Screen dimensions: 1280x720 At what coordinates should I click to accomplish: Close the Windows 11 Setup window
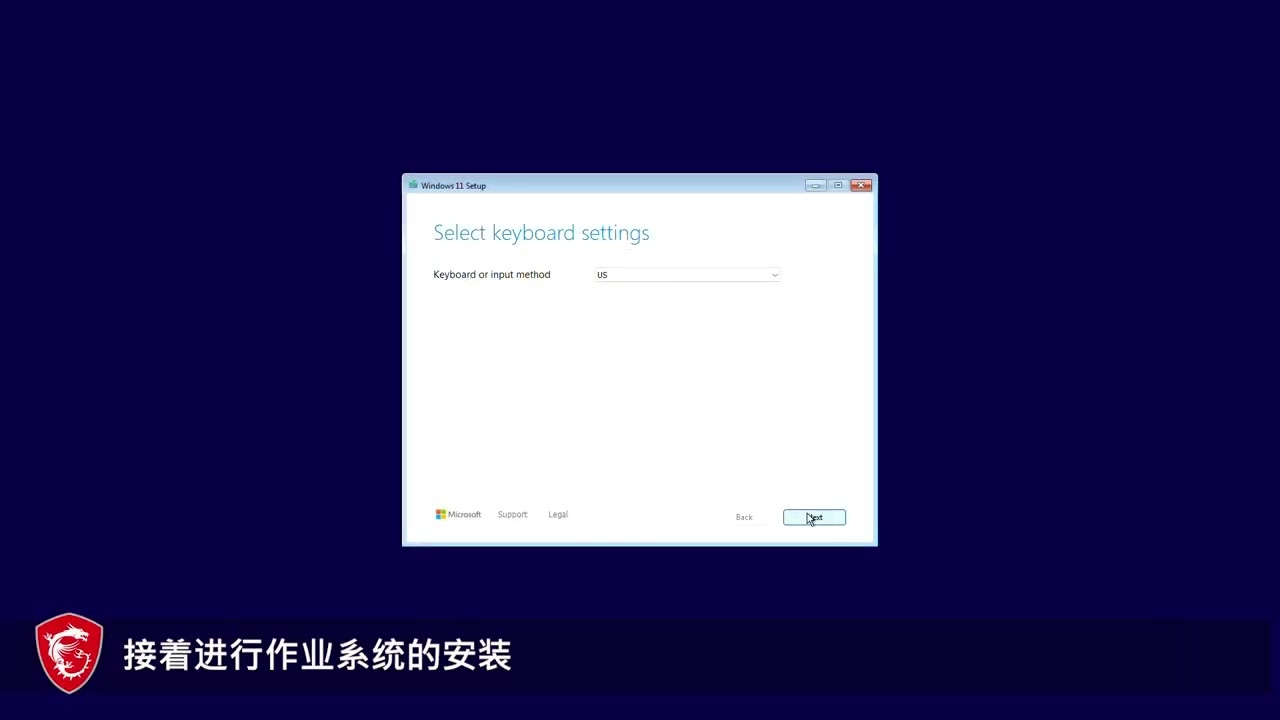tap(861, 185)
